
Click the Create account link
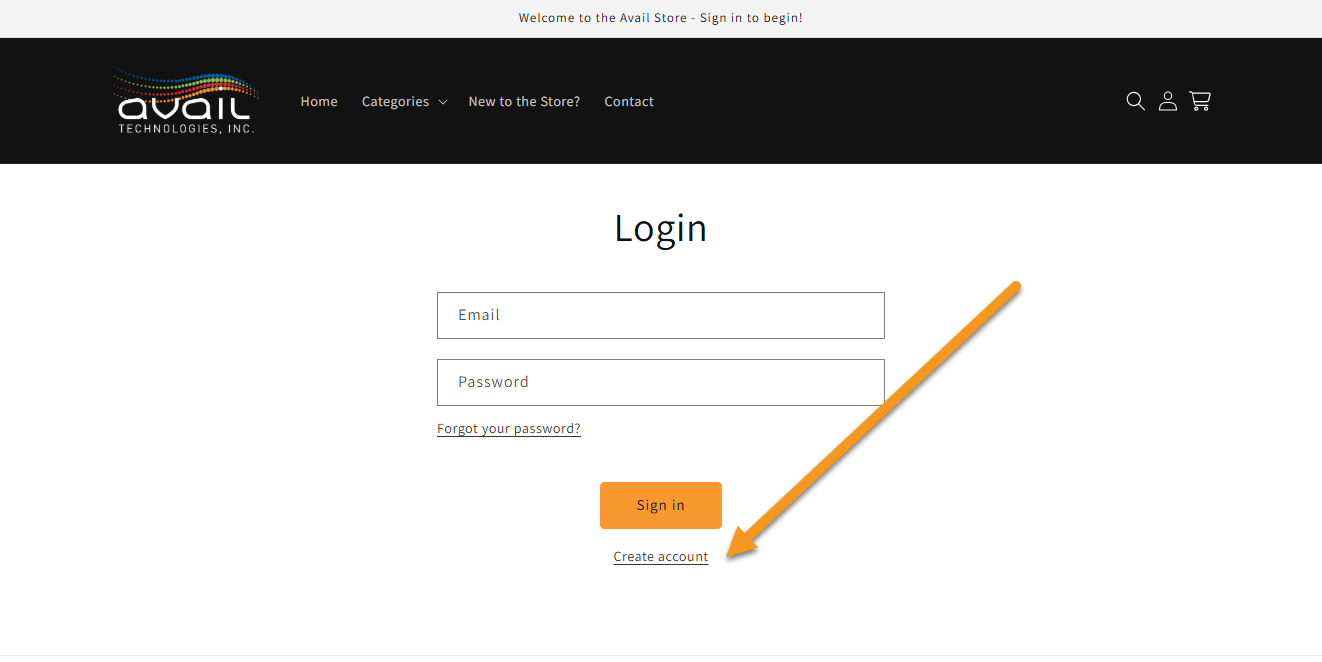(x=660, y=557)
